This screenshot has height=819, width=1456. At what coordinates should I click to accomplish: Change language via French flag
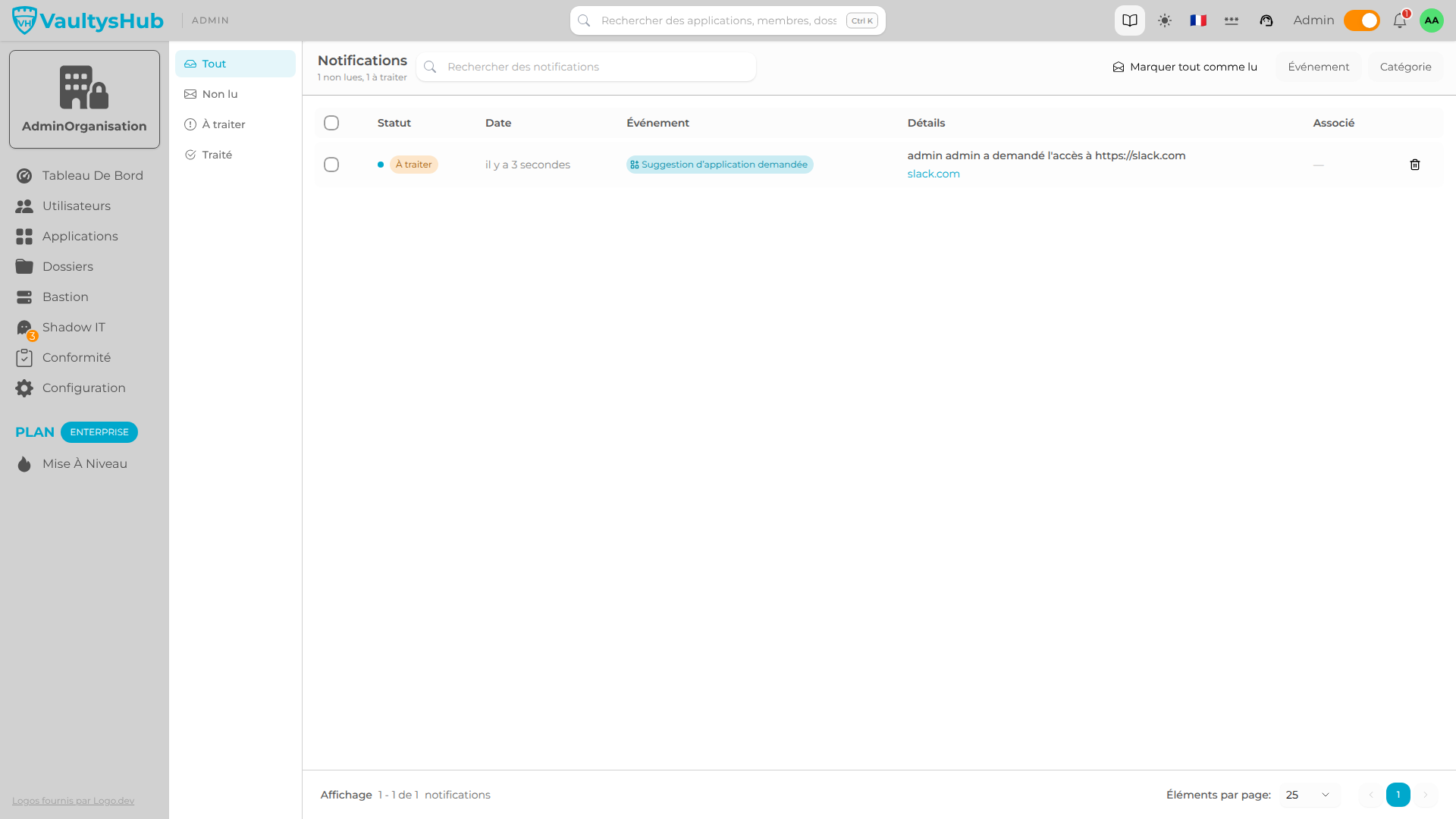coord(1198,20)
